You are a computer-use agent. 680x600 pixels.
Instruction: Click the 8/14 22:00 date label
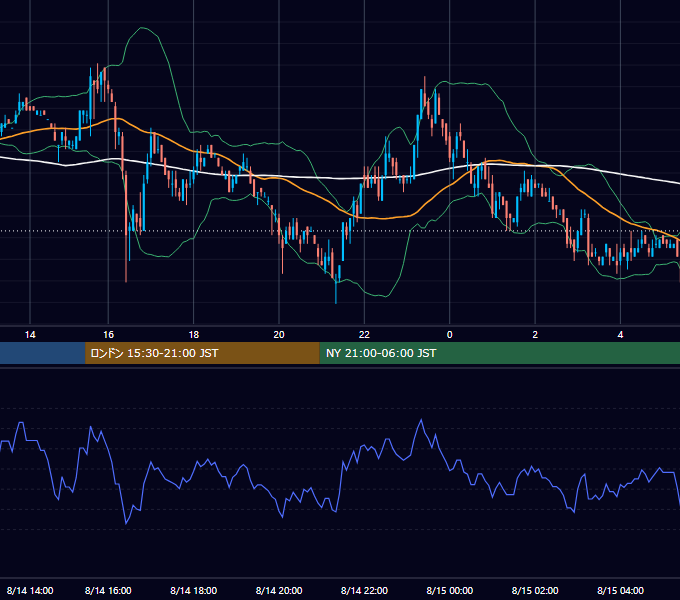coord(364,590)
